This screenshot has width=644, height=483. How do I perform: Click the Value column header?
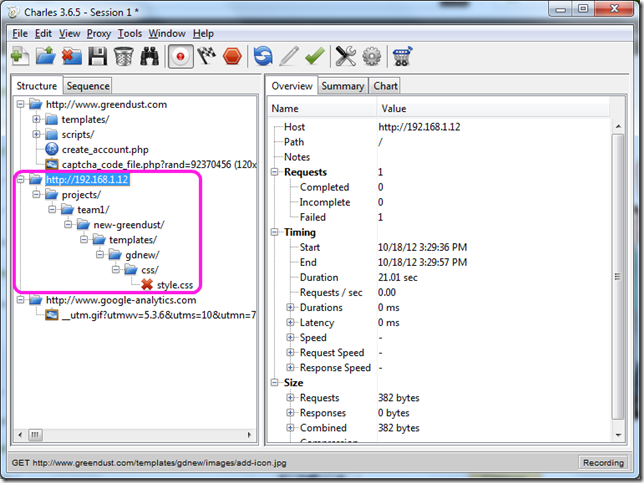[493, 108]
